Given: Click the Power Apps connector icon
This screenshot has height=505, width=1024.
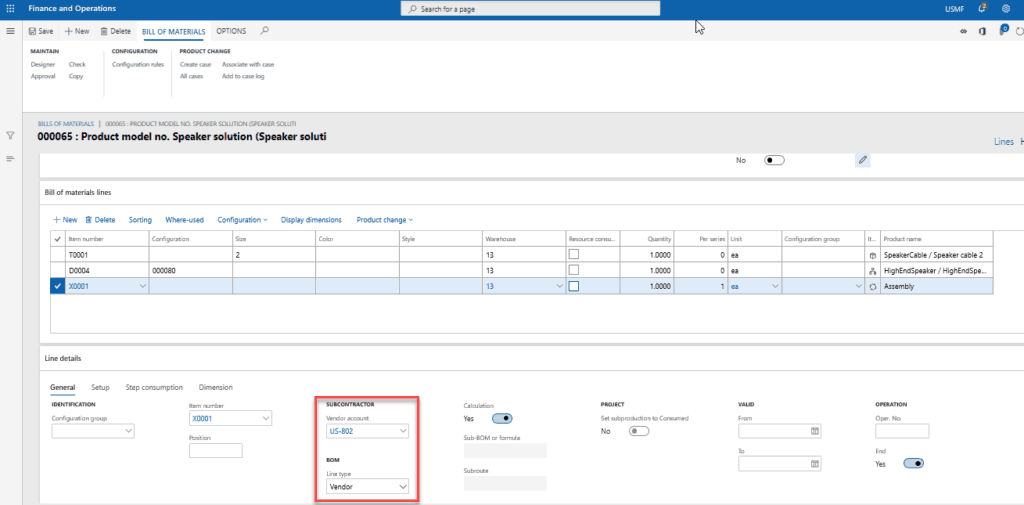Looking at the screenshot, I should tap(963, 31).
